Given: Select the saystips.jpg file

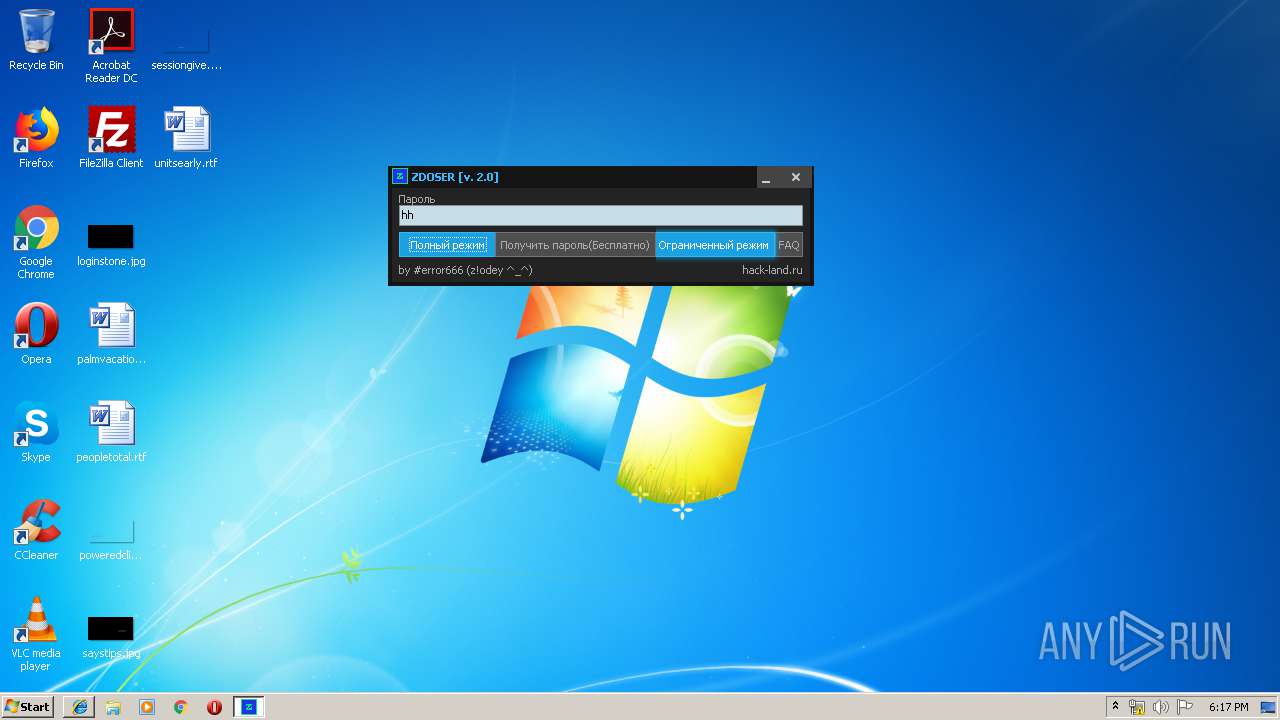Looking at the screenshot, I should [x=111, y=638].
